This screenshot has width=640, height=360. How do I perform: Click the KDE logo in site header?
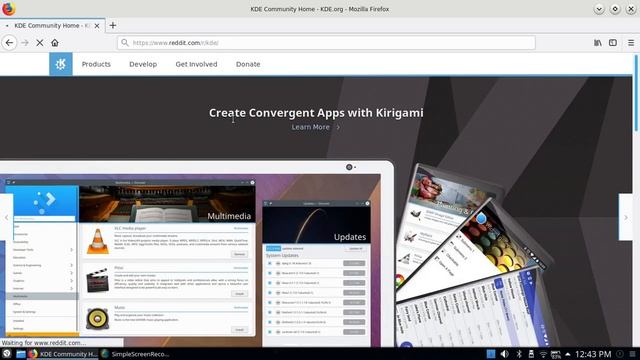[61, 64]
